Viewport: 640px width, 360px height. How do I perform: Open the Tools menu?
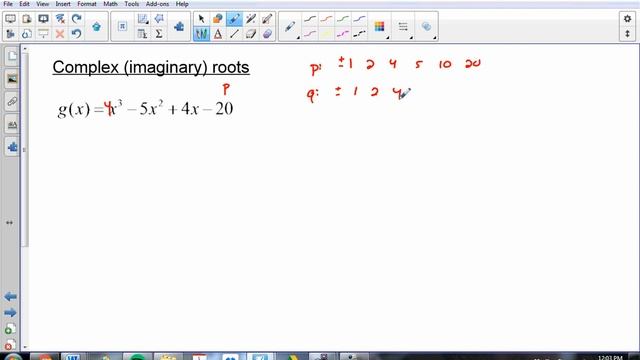[x=131, y=4]
